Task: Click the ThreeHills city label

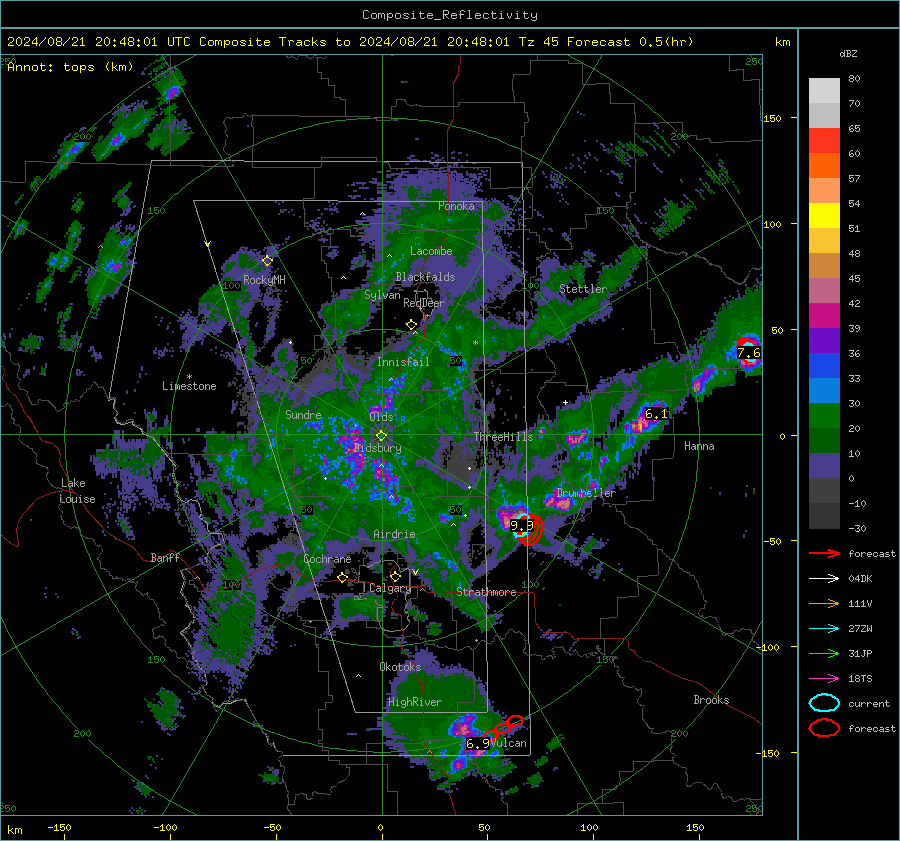Action: 503,437
